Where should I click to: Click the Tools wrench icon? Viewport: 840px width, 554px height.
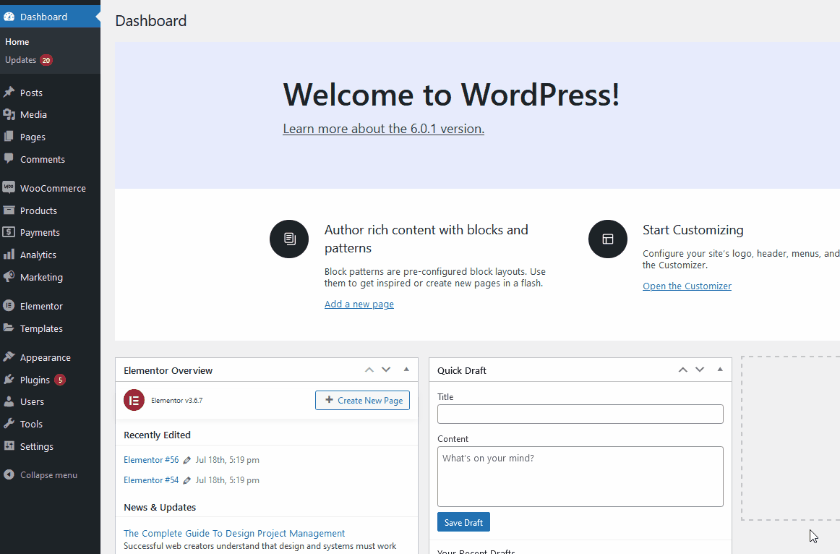click(x=9, y=423)
